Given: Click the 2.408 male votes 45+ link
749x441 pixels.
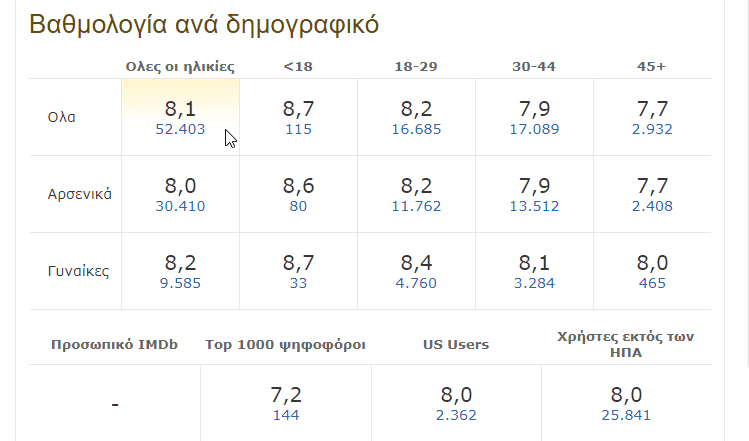Looking at the screenshot, I should [652, 206].
